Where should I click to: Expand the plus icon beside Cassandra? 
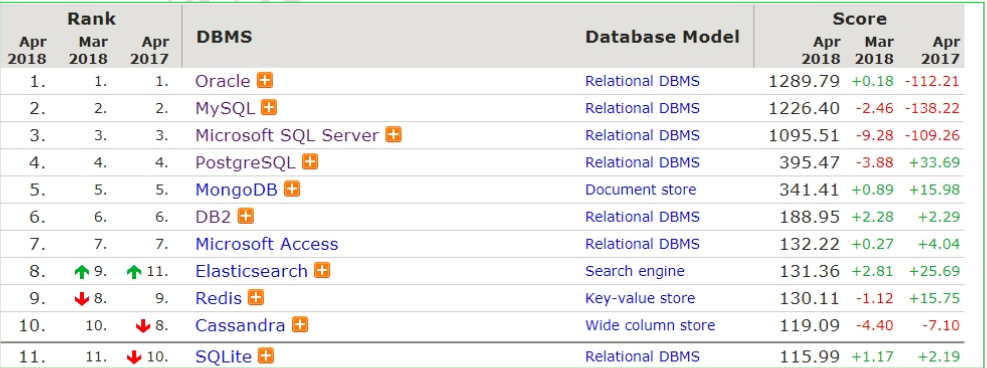coord(300,325)
